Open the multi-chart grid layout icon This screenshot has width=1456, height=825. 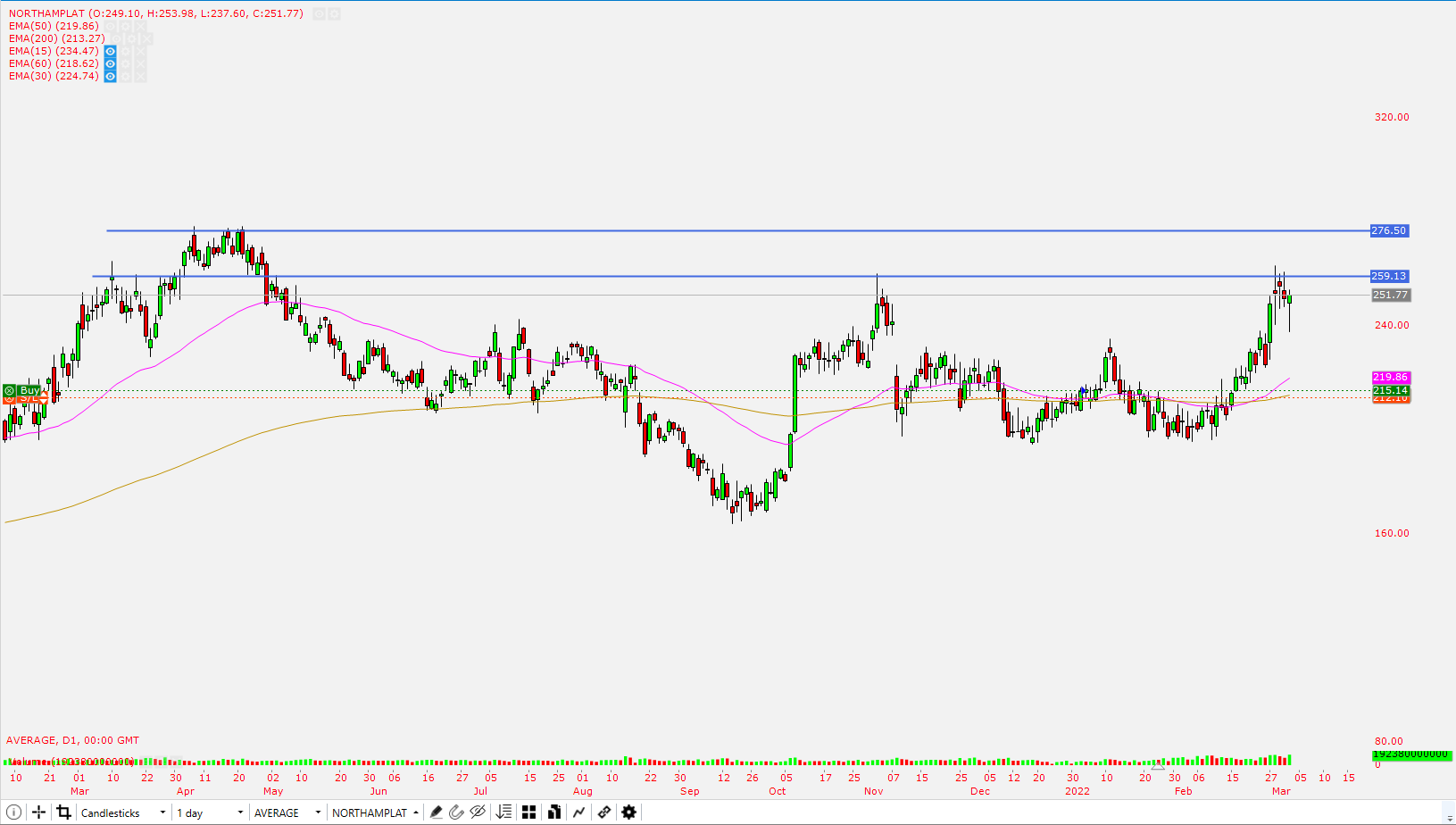point(528,812)
